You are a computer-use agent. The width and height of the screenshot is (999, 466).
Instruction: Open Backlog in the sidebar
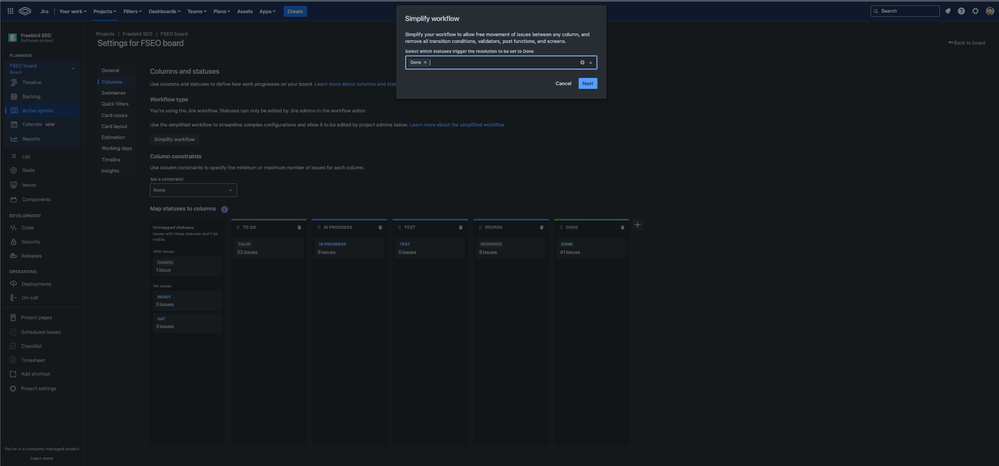[32, 97]
